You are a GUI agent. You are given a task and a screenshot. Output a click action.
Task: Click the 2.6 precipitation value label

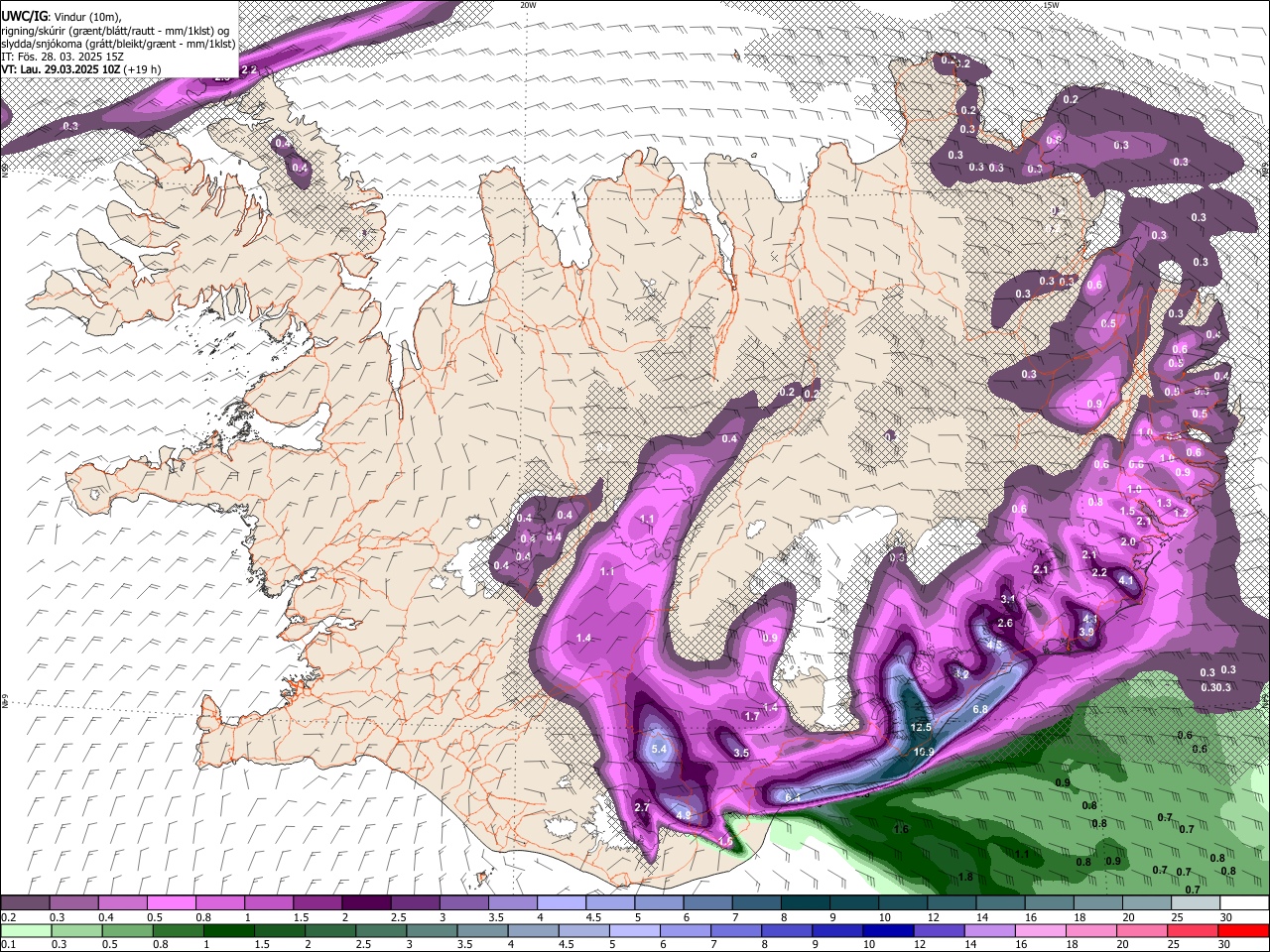tap(1004, 623)
